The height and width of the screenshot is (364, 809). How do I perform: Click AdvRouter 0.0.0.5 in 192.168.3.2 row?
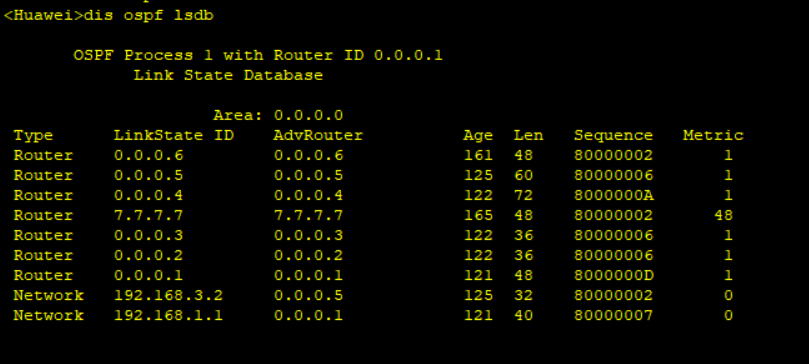pyautogui.click(x=309, y=296)
